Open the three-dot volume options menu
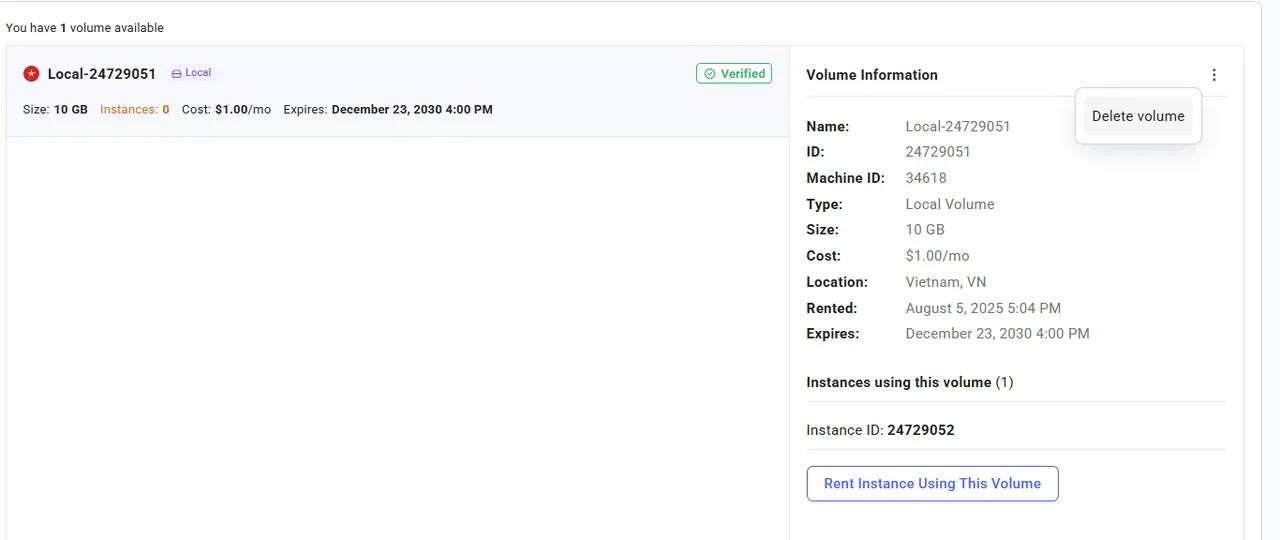Viewport: 1280px width, 540px height. (x=1214, y=75)
